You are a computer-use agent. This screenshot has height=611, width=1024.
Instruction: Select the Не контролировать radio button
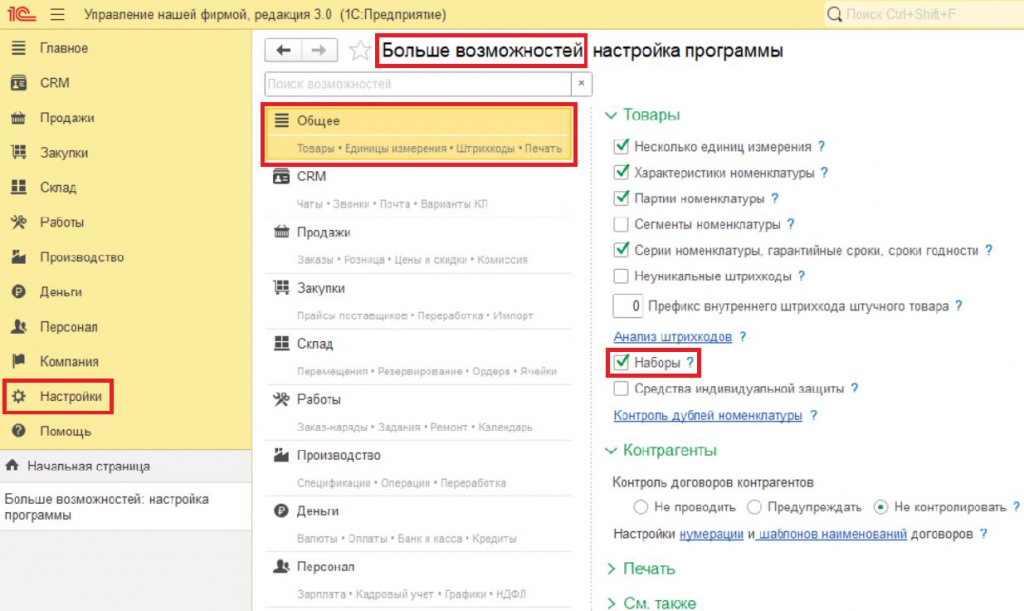881,507
